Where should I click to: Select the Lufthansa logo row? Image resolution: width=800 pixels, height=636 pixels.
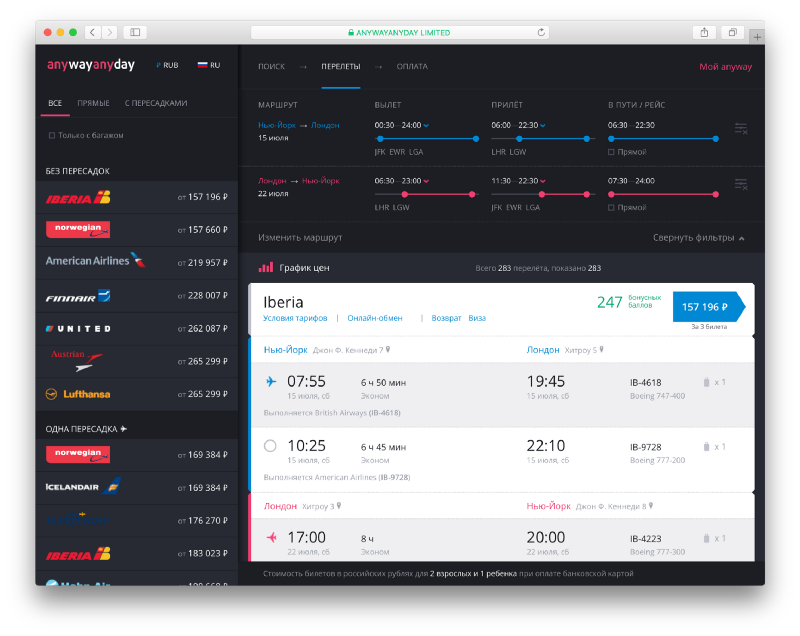137,394
